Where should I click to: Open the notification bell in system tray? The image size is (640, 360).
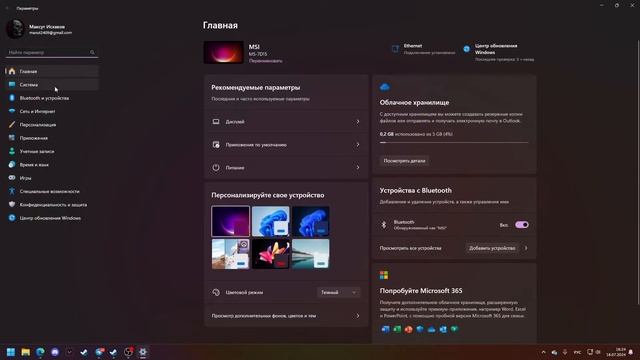631,352
